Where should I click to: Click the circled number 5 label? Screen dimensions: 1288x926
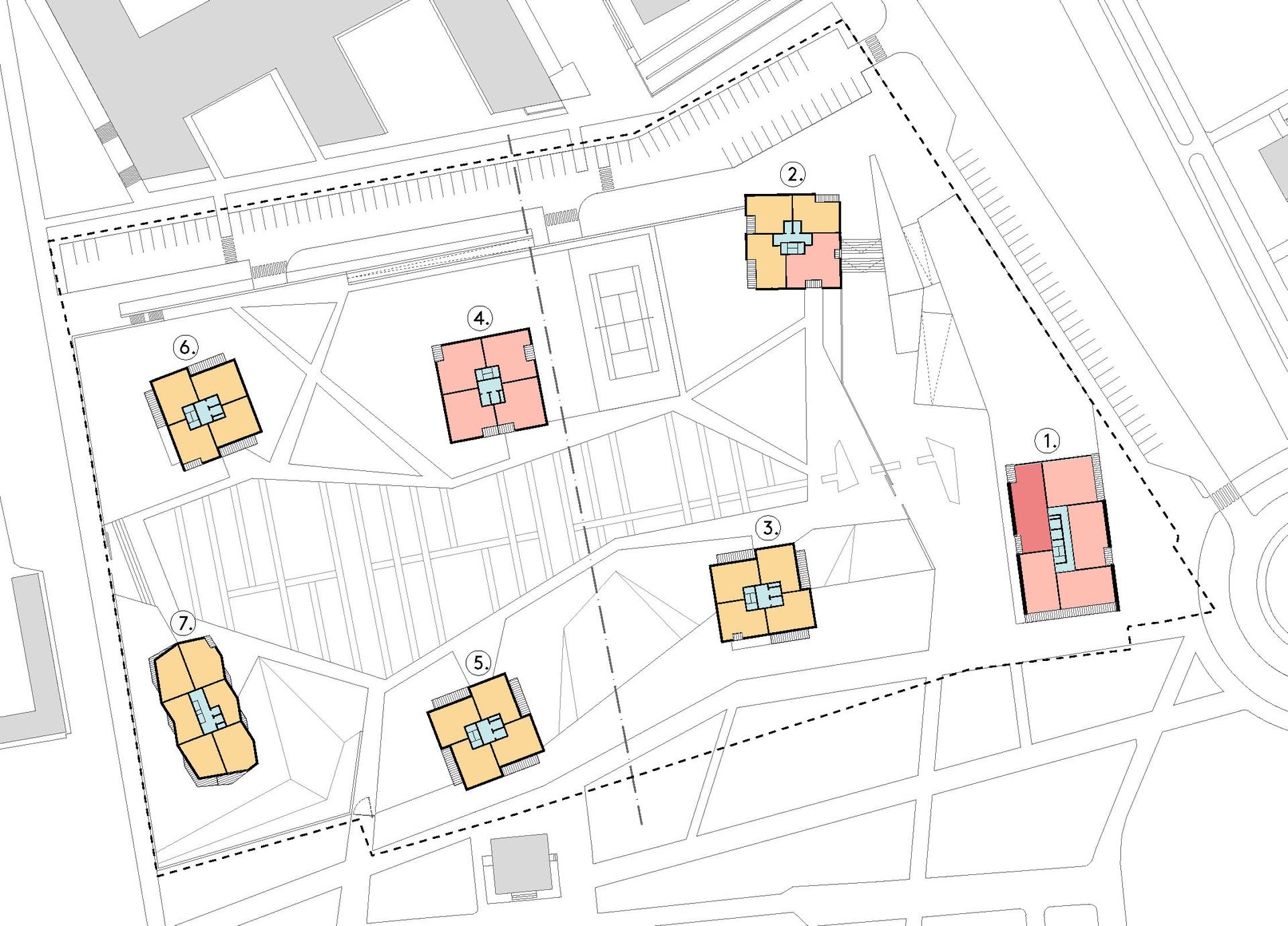pyautogui.click(x=478, y=663)
